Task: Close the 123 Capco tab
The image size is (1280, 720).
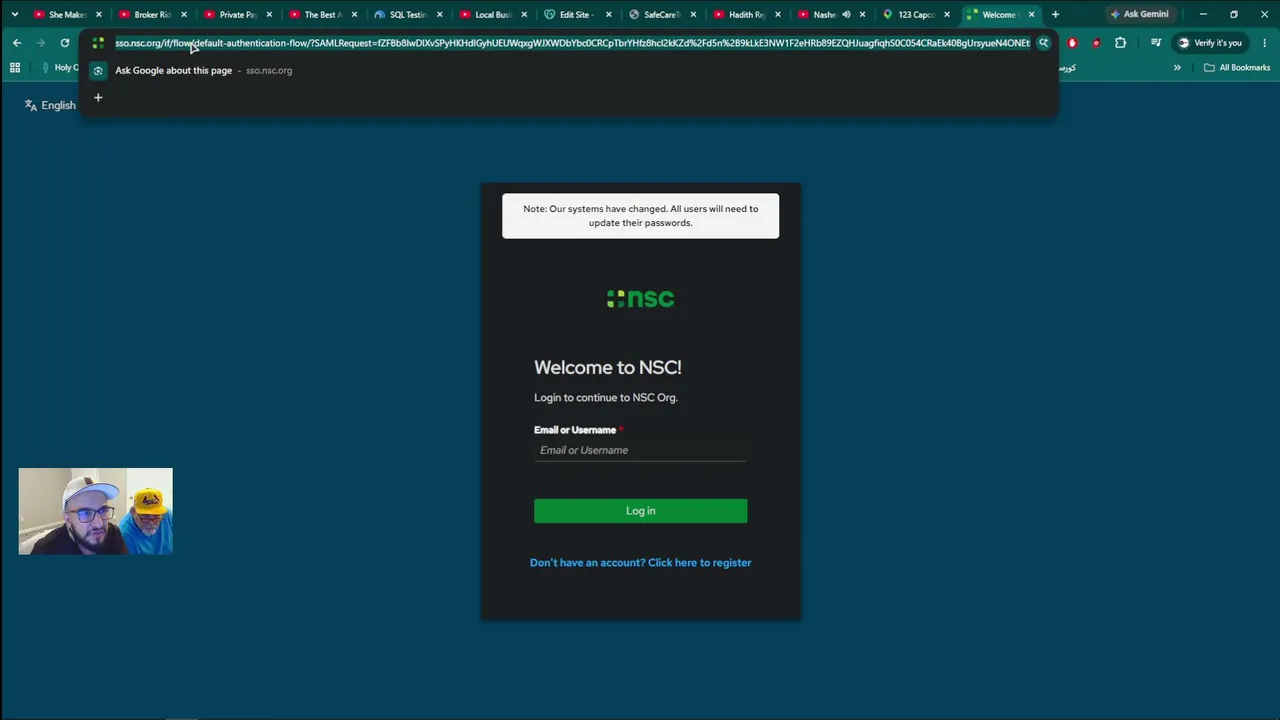Action: point(947,15)
